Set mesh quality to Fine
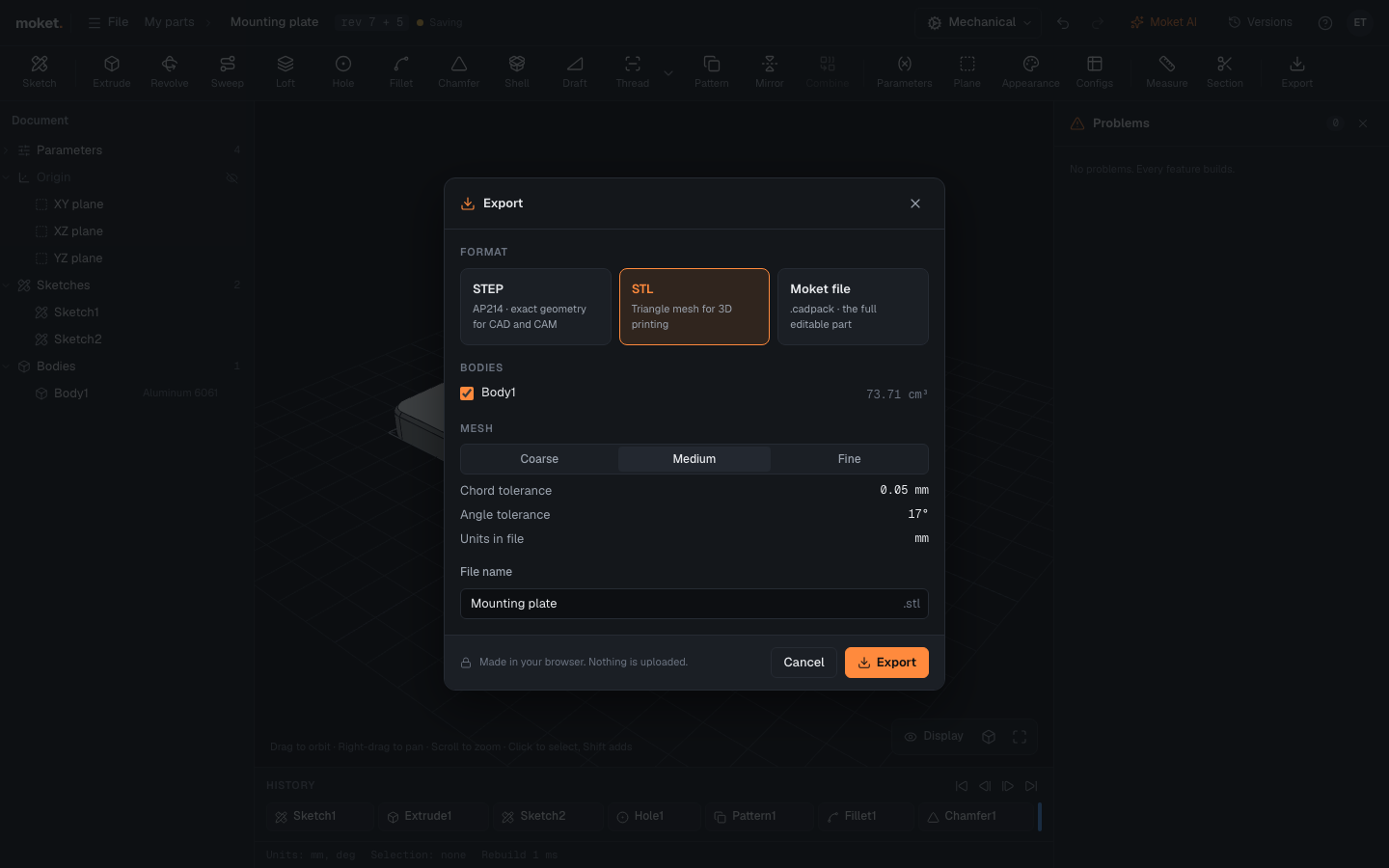This screenshot has width=1389, height=868. (850, 459)
